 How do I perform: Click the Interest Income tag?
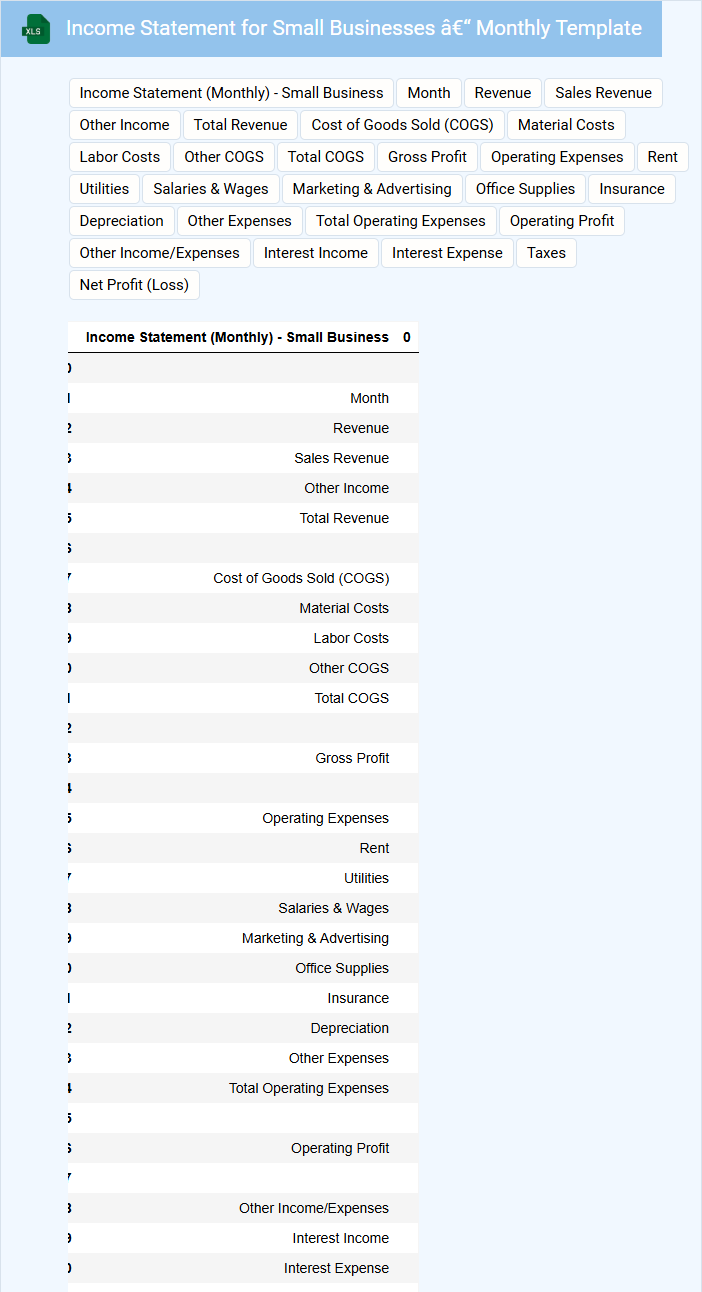[x=316, y=253]
